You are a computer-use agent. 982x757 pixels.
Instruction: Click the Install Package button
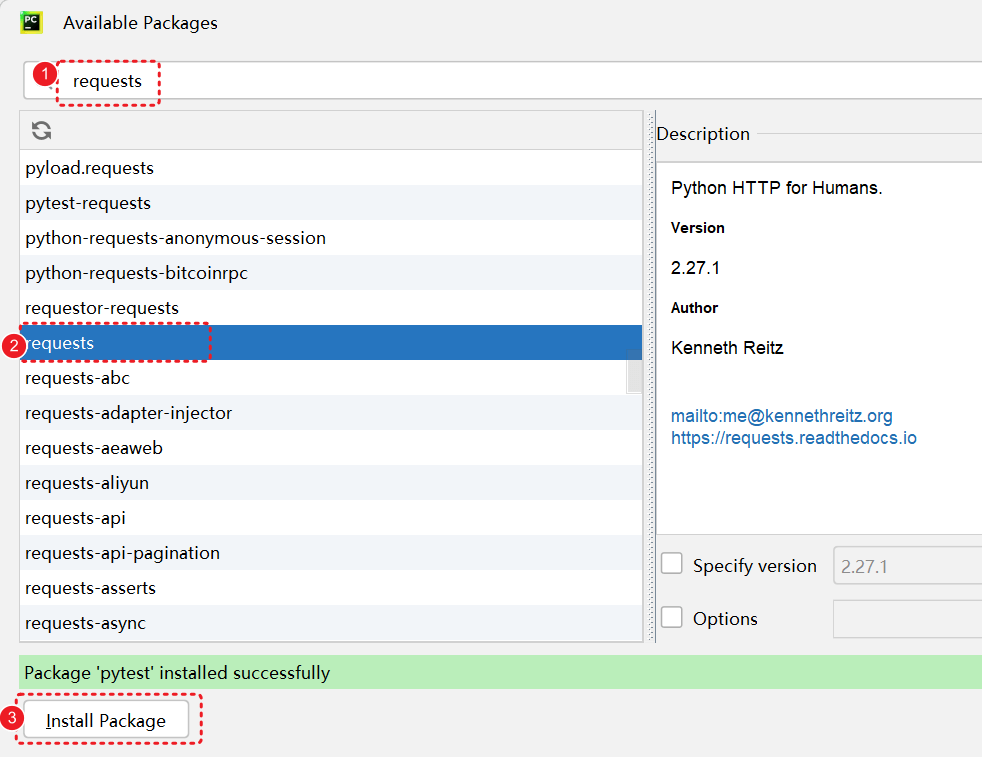pos(106,720)
